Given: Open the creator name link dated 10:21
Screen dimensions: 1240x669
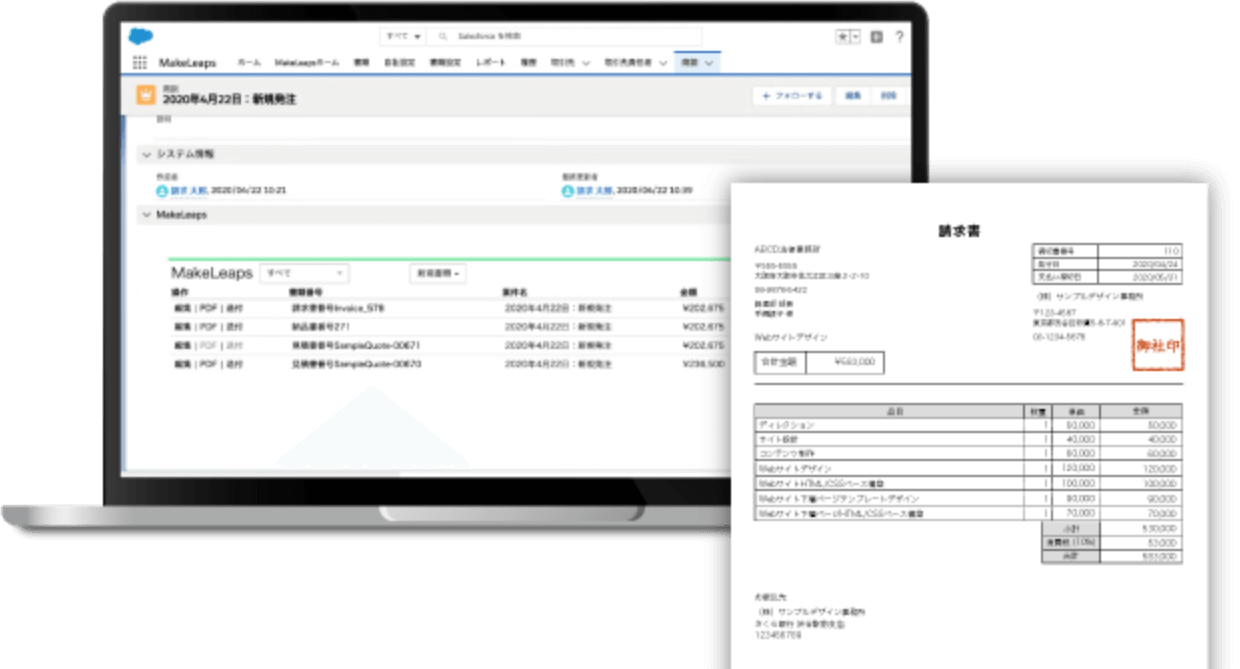Looking at the screenshot, I should 189,189.
